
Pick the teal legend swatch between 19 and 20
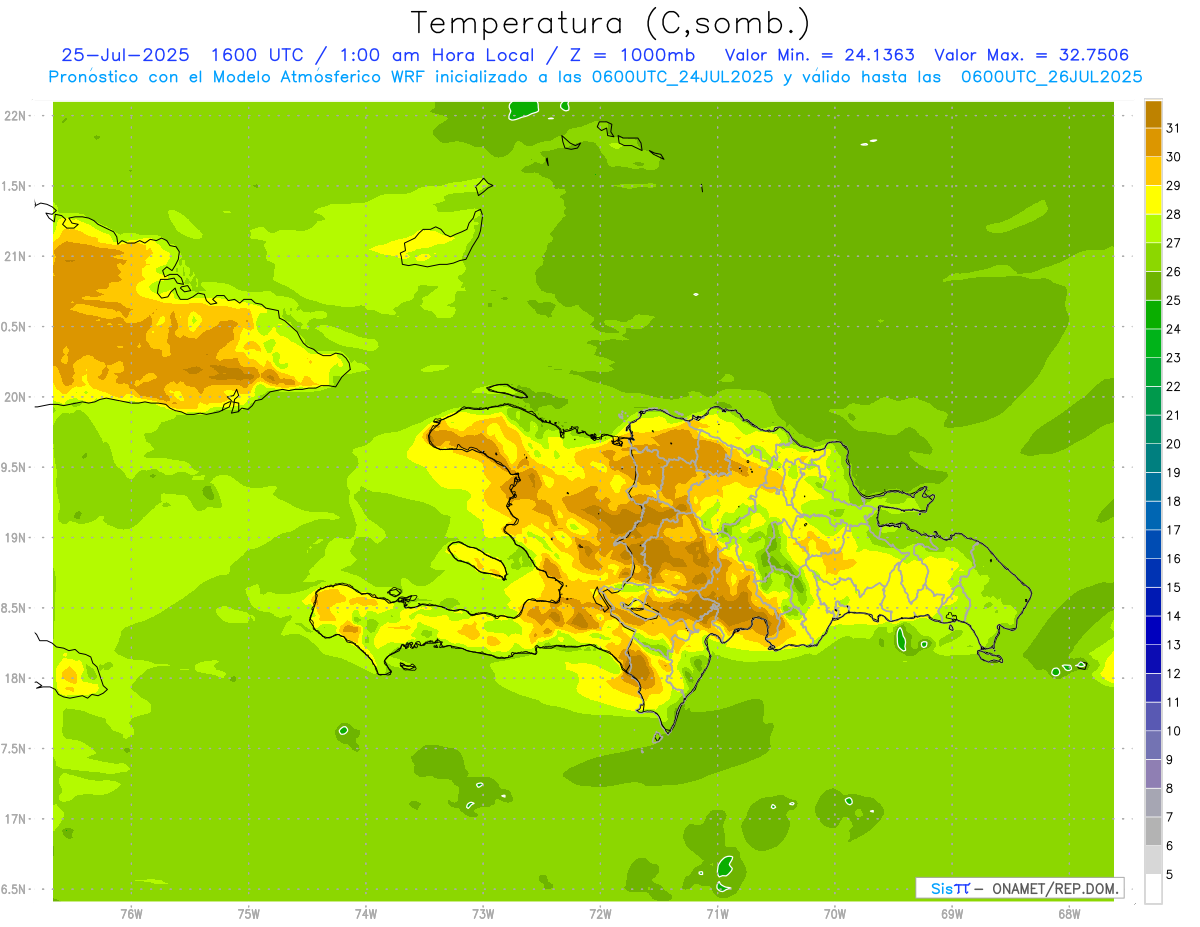tap(1153, 459)
